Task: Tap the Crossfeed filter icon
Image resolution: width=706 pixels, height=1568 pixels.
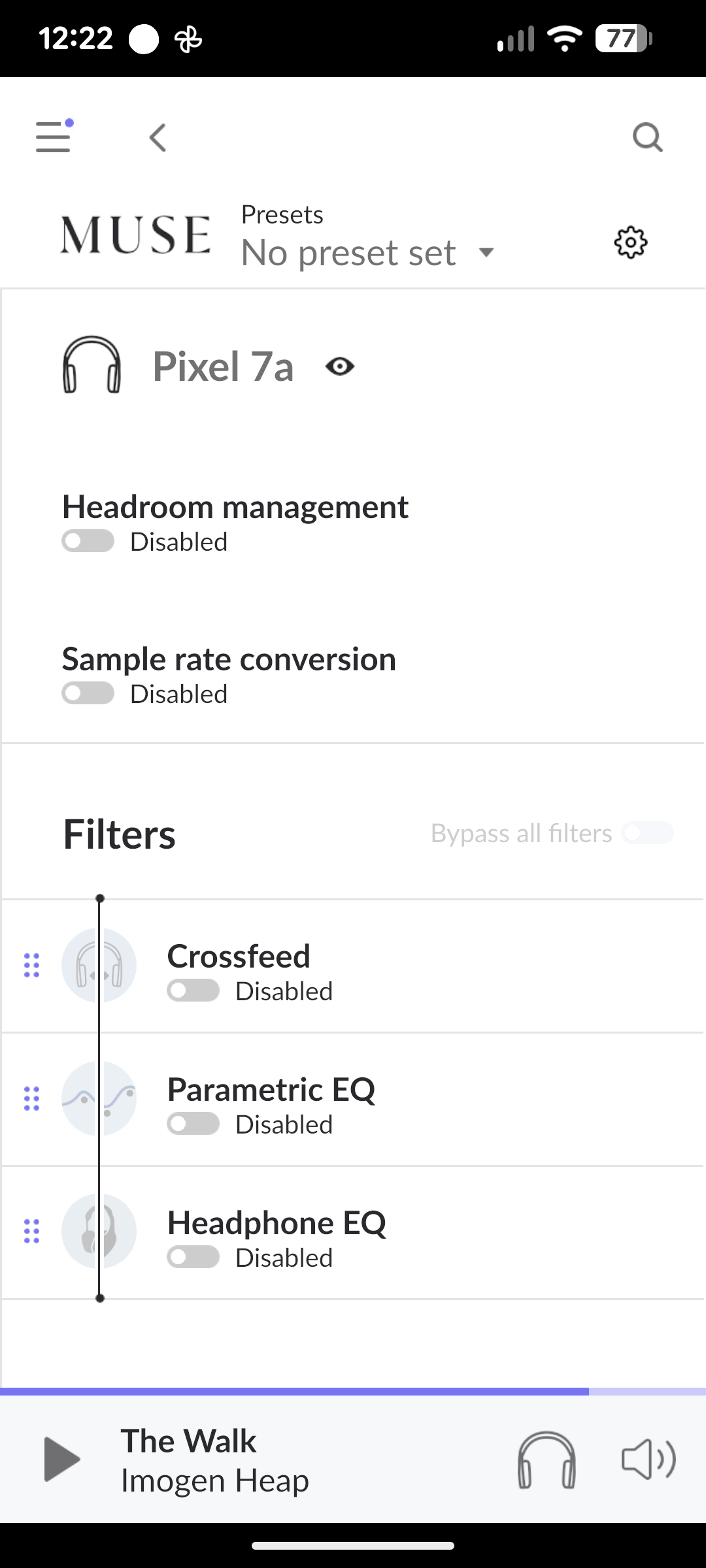Action: (99, 965)
